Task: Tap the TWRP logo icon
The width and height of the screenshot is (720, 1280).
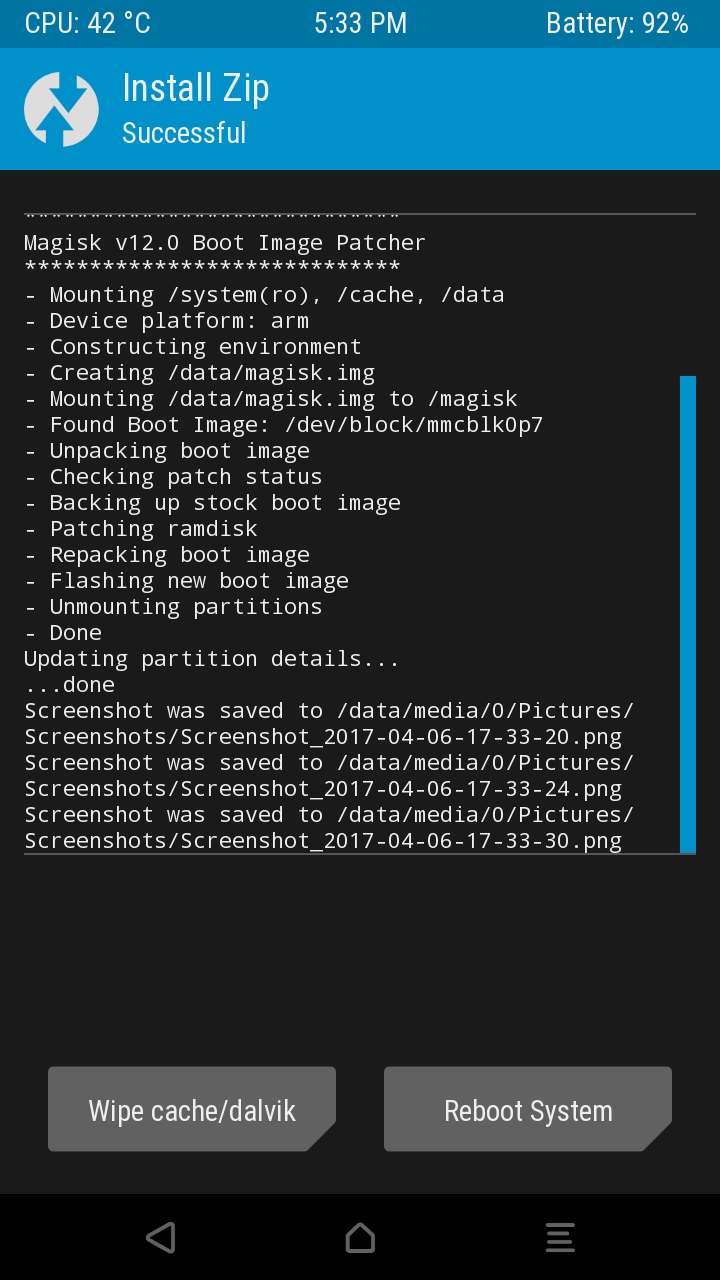Action: 61,110
